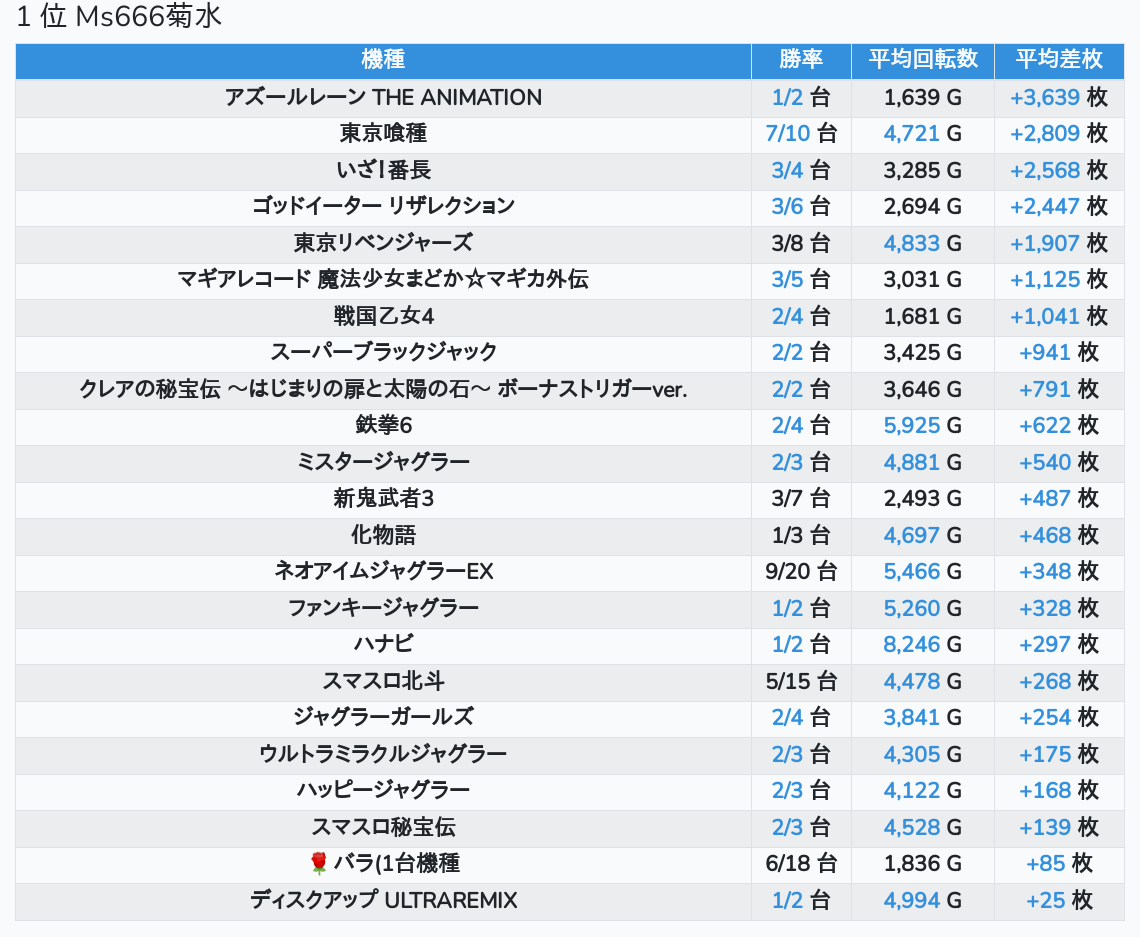This screenshot has width=1140, height=937.
Task: Click the +3,639 average difference link
Action: point(1045,97)
